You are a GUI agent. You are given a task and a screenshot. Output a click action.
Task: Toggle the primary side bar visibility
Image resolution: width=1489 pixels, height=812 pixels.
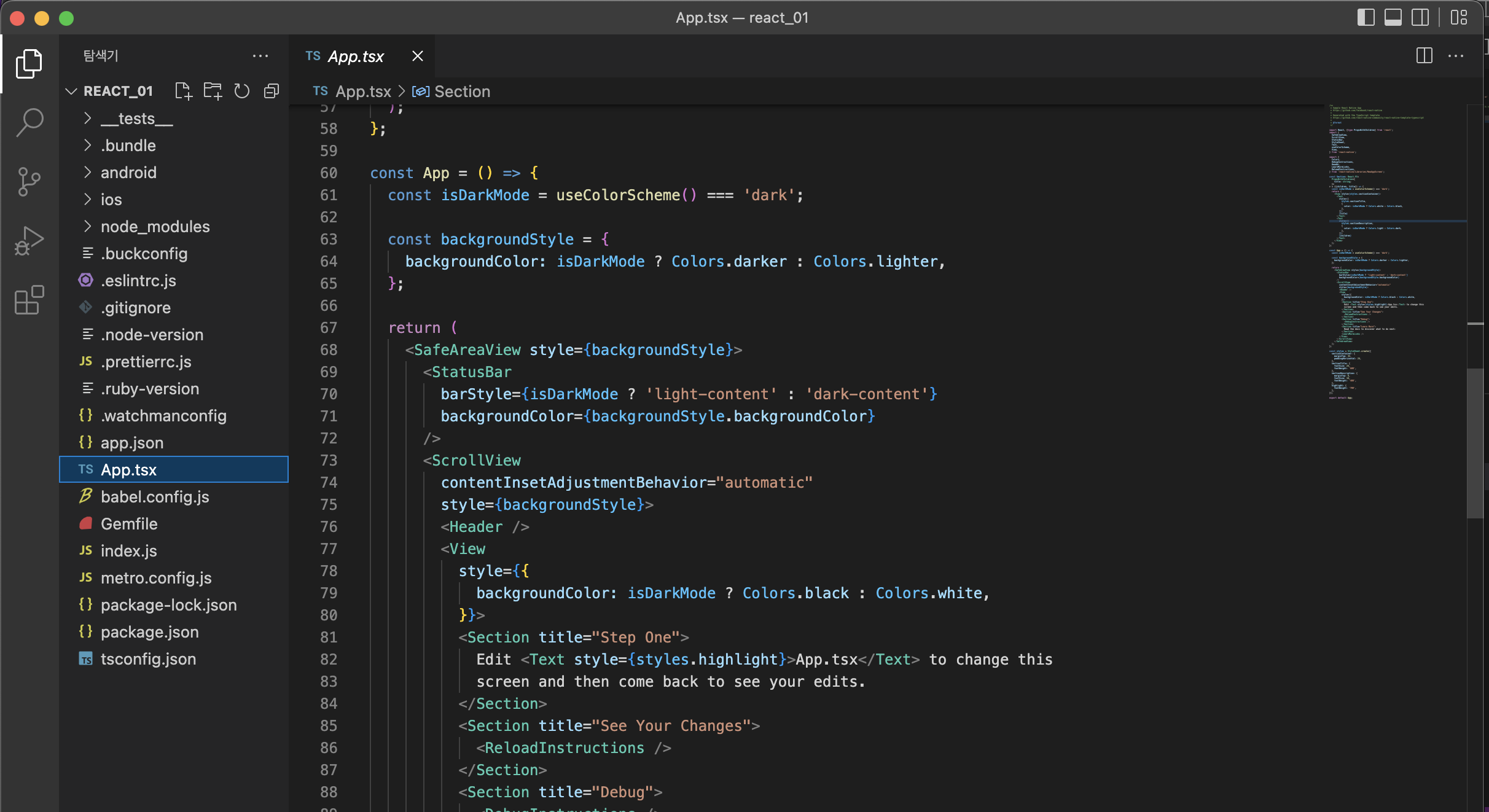(x=1366, y=18)
